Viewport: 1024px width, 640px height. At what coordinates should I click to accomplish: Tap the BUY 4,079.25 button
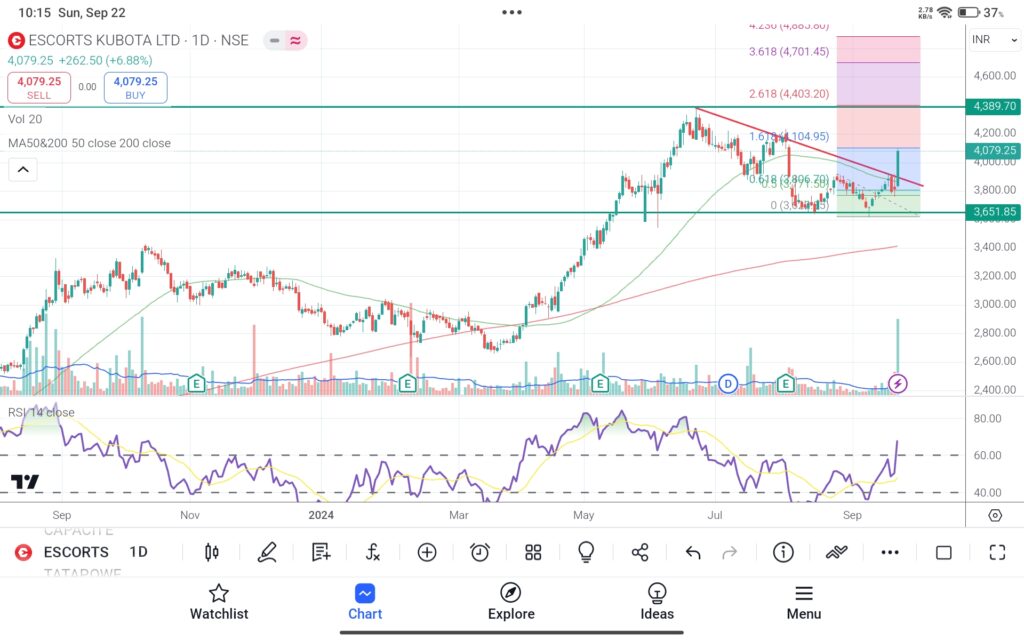[x=135, y=88]
